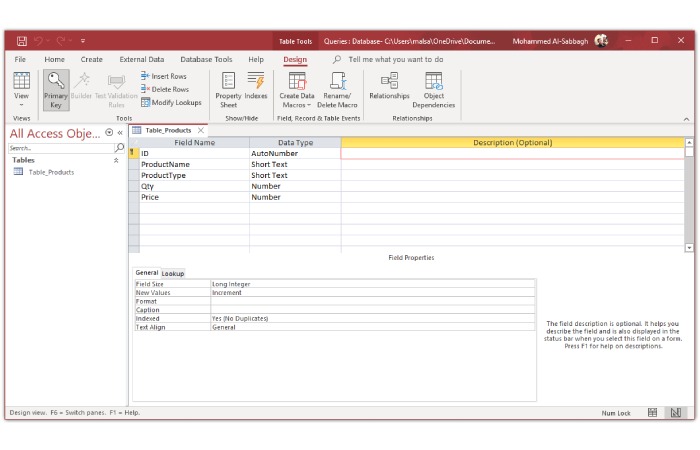Image resolution: width=700 pixels, height=450 pixels.
Task: Click the Format property box
Action: [x=373, y=301]
